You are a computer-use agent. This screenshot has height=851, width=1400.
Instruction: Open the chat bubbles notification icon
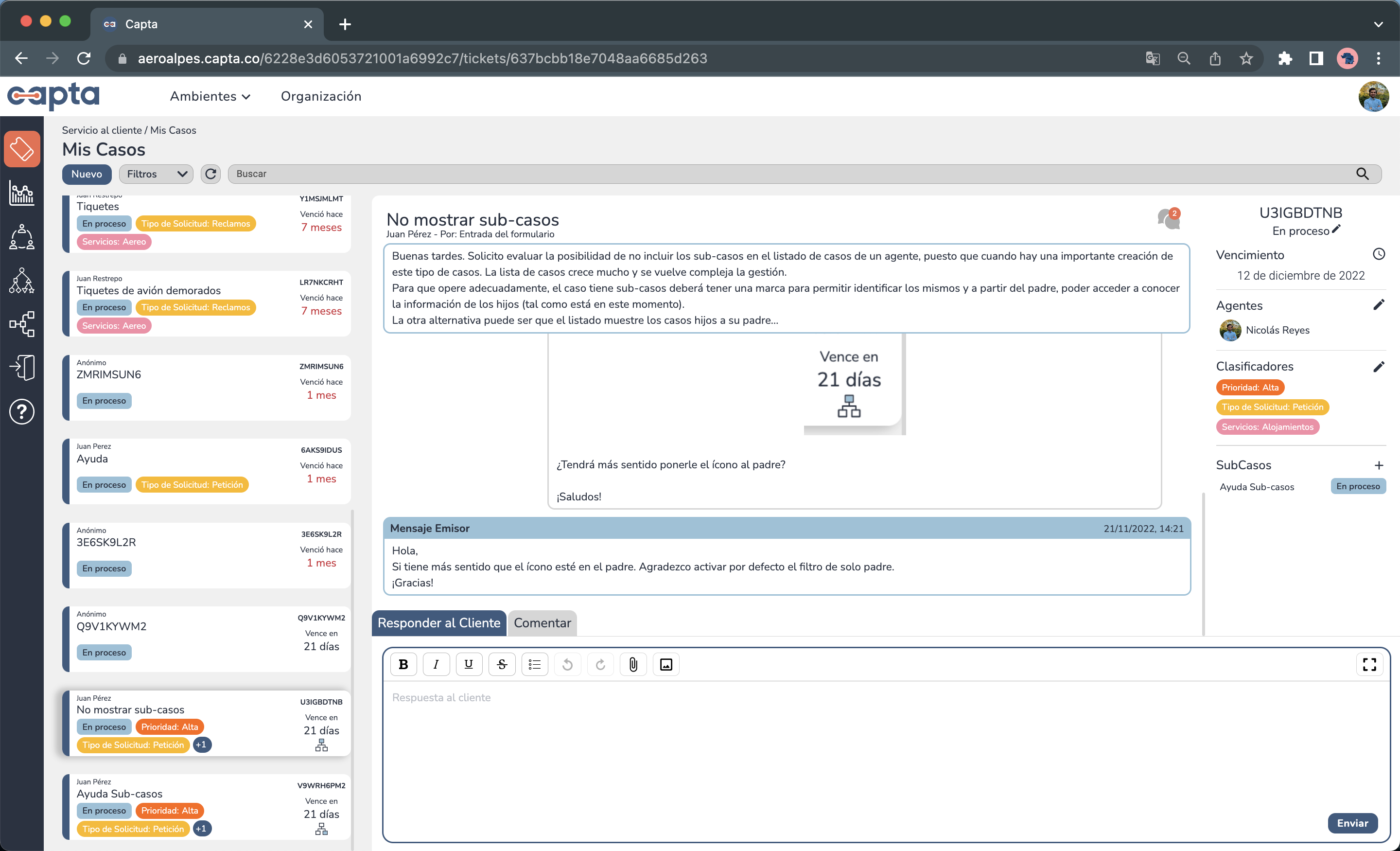(x=1168, y=218)
